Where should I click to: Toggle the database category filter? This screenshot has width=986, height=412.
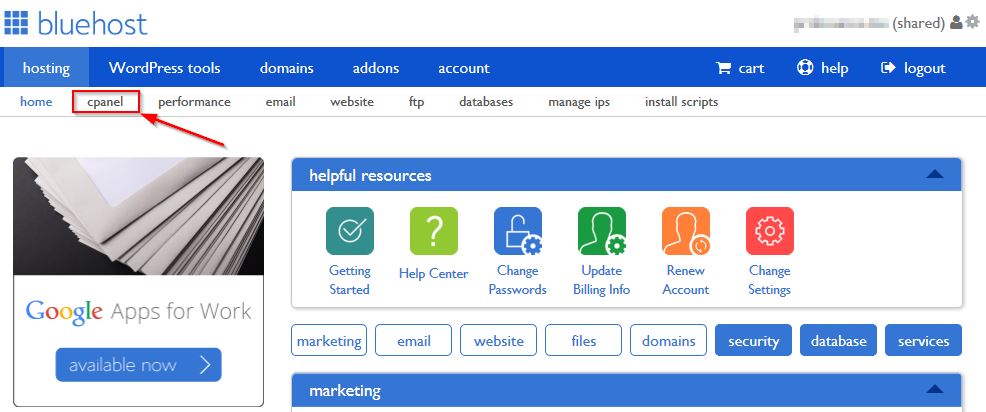pyautogui.click(x=838, y=340)
